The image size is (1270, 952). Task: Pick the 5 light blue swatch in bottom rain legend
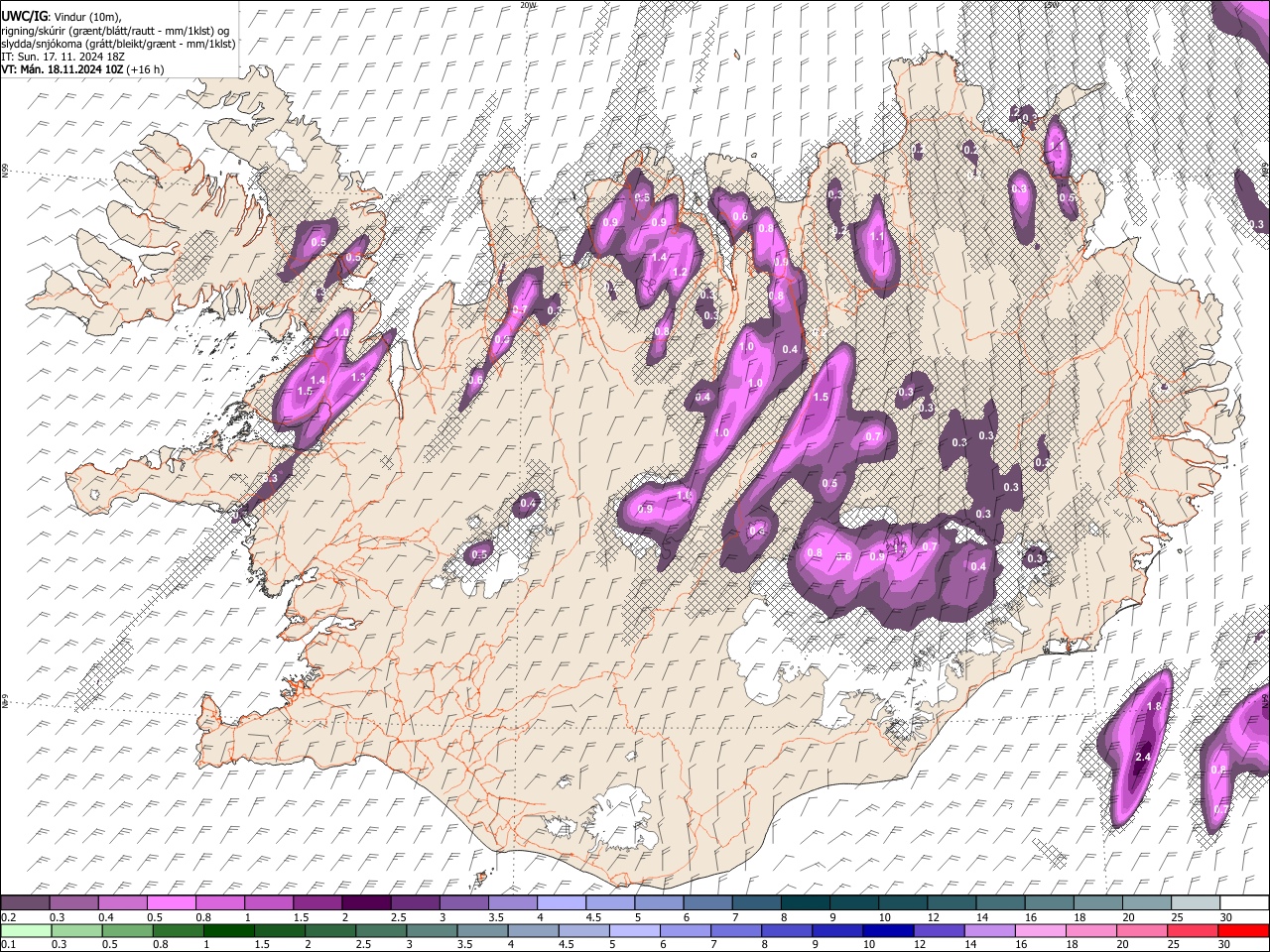pyautogui.click(x=635, y=931)
